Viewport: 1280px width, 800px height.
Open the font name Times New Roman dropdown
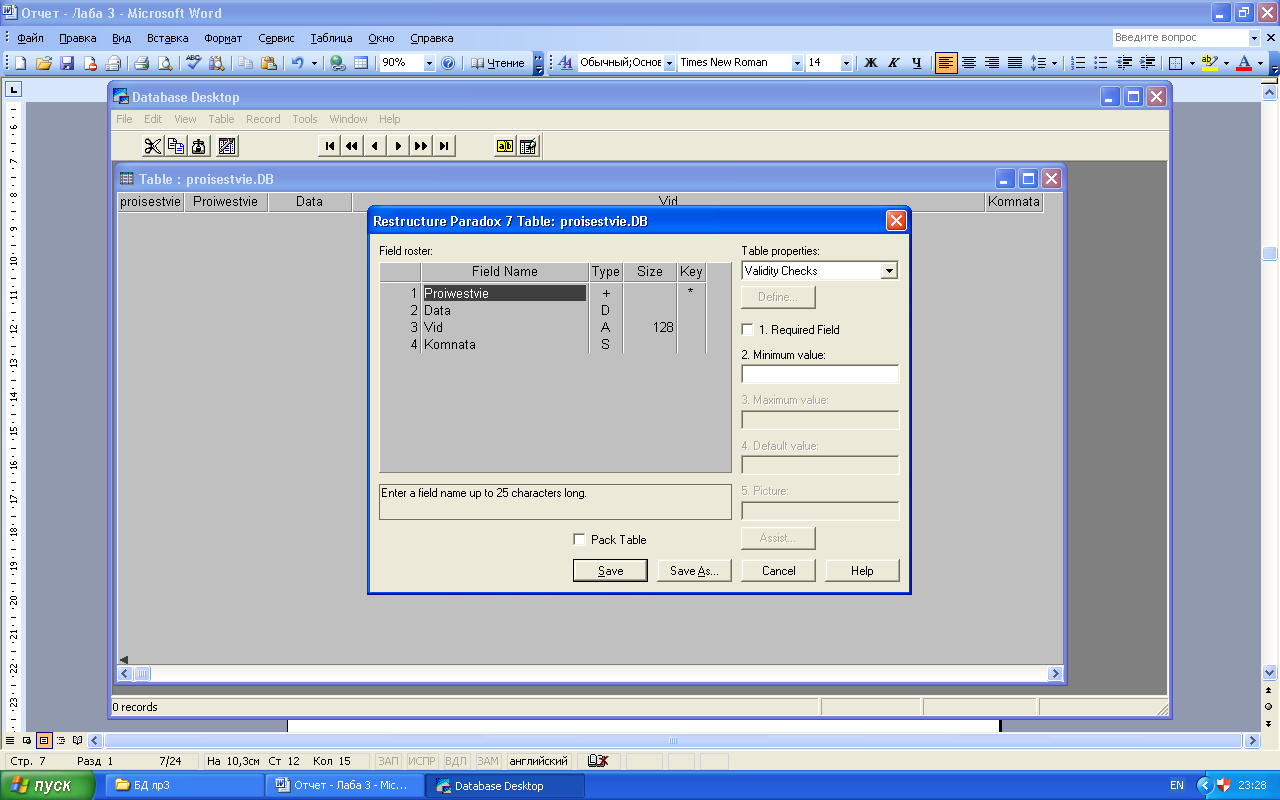pyautogui.click(x=797, y=63)
